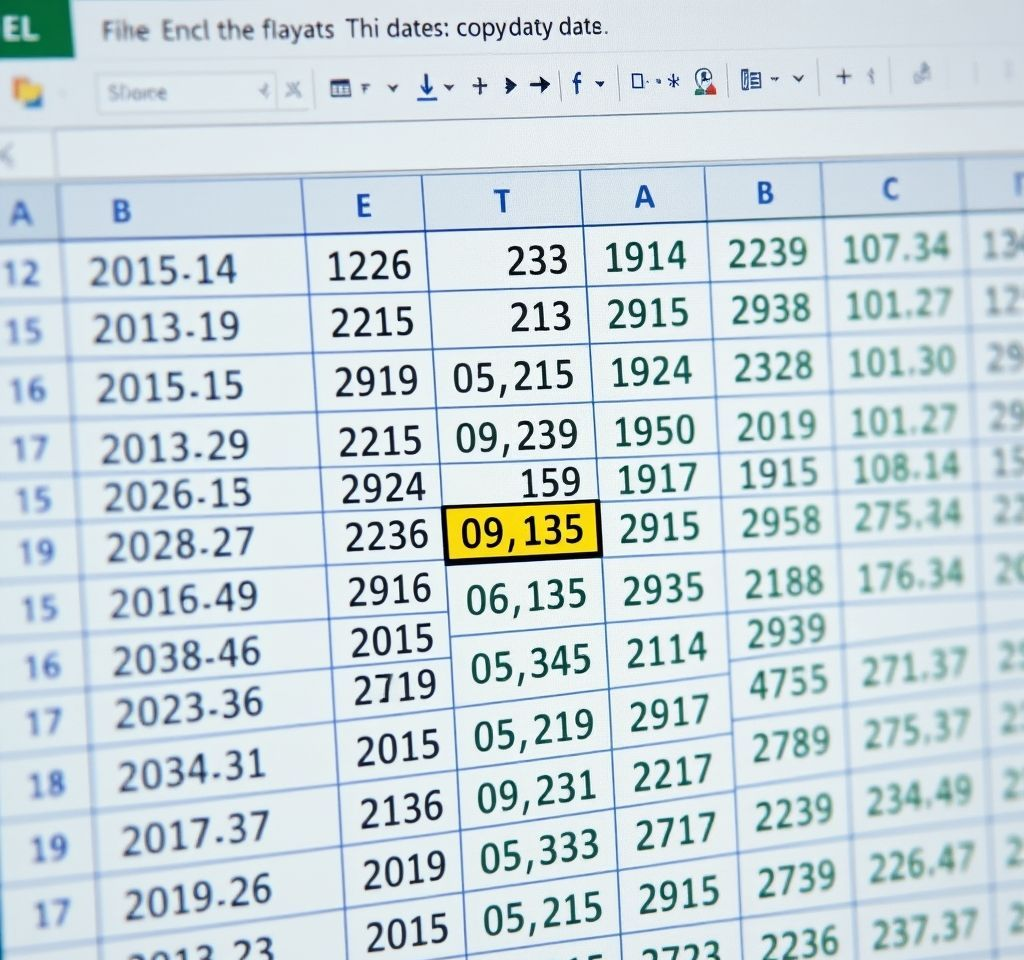
Task: Click cell containing 2015-14
Action: [163, 270]
